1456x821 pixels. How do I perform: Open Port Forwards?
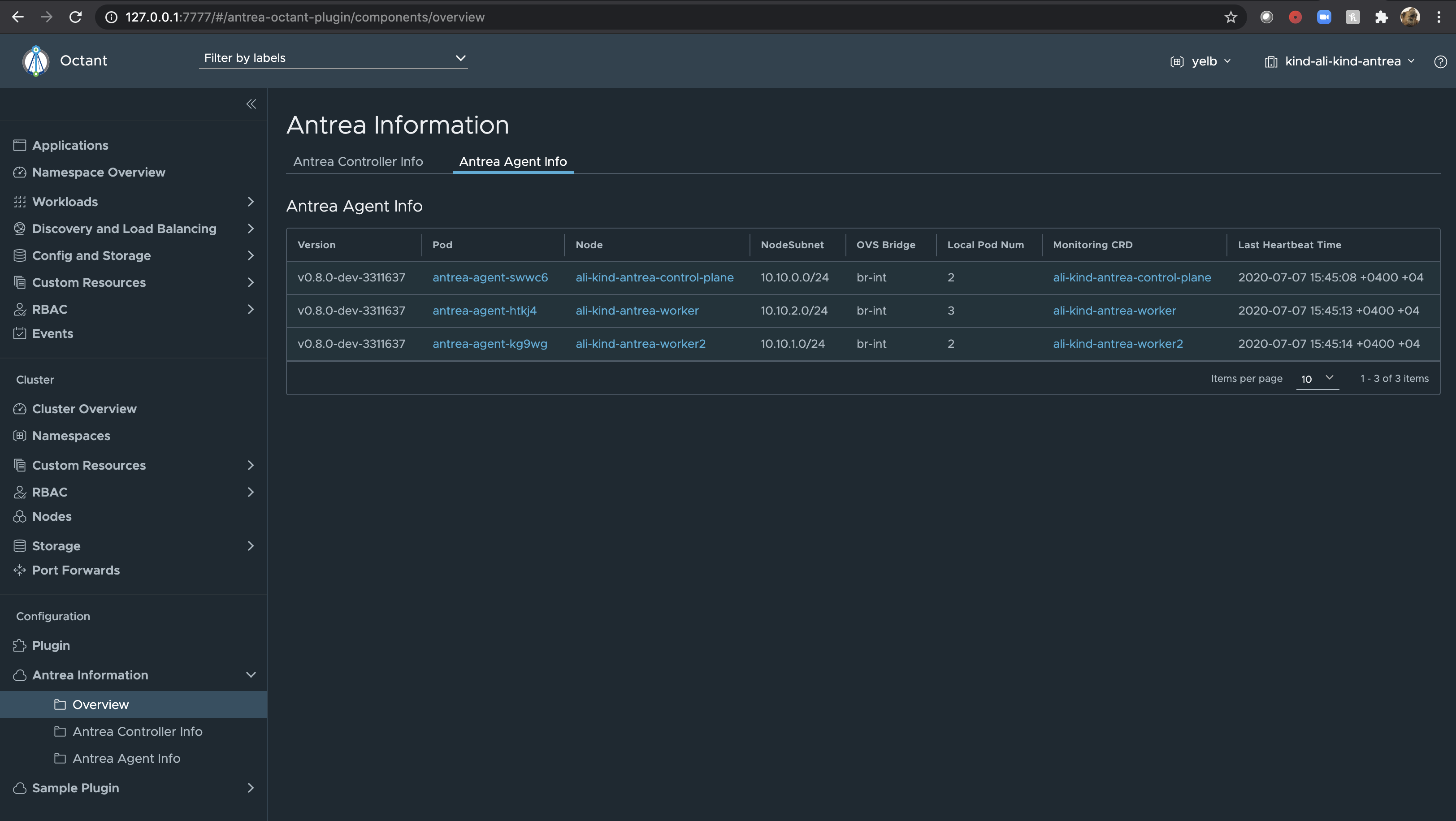point(76,570)
